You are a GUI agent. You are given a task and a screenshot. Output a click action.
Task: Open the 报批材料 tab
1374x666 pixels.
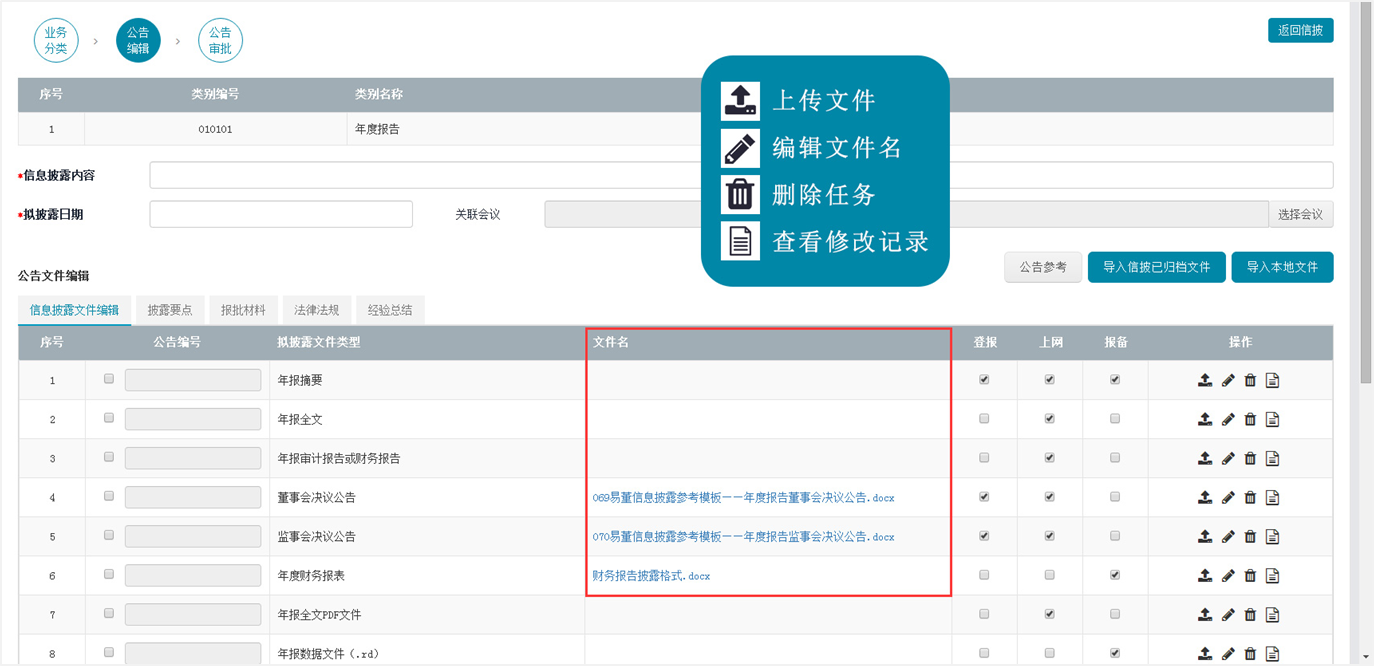click(243, 310)
